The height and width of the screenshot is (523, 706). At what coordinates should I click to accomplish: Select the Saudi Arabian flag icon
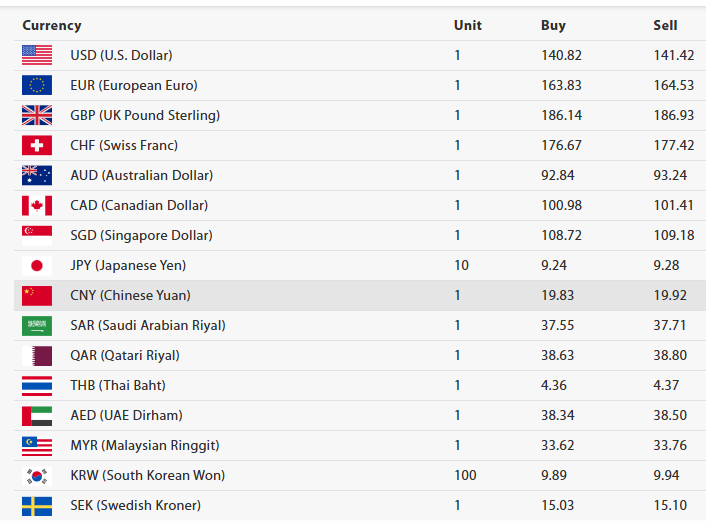coord(37,326)
